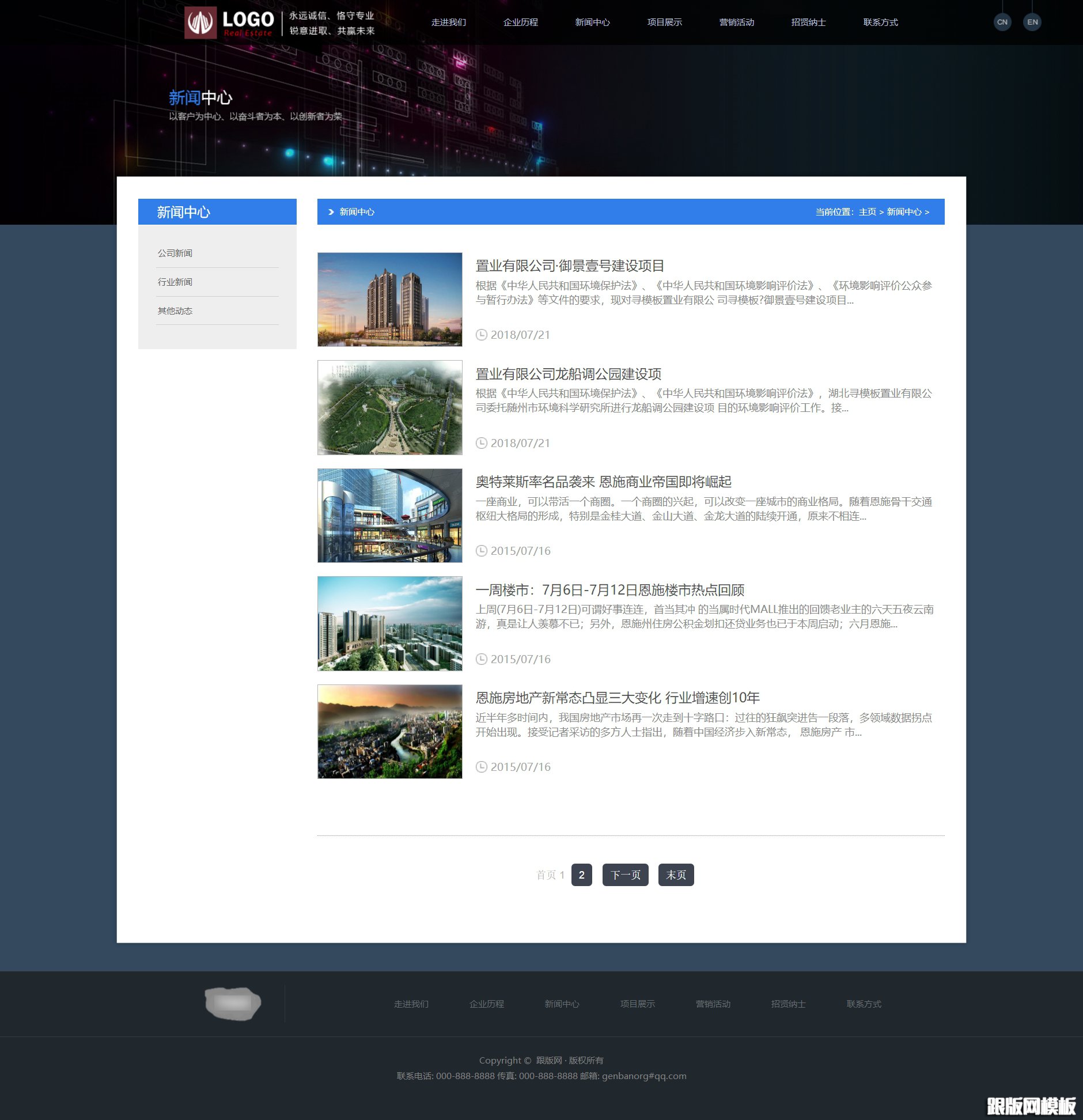
Task: Click the 下一页 pagination button
Action: tap(625, 875)
